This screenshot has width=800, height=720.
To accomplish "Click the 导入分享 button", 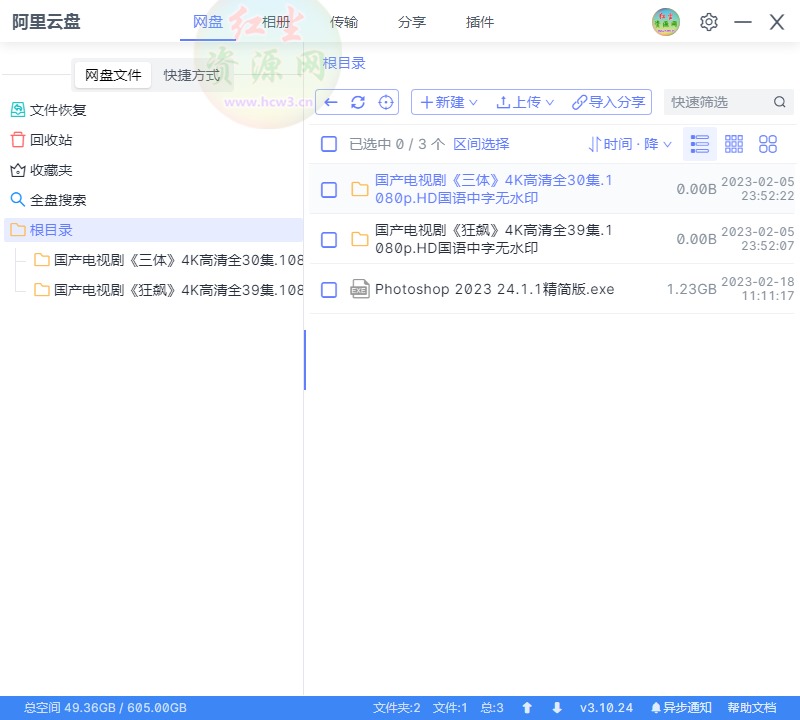I will [609, 102].
